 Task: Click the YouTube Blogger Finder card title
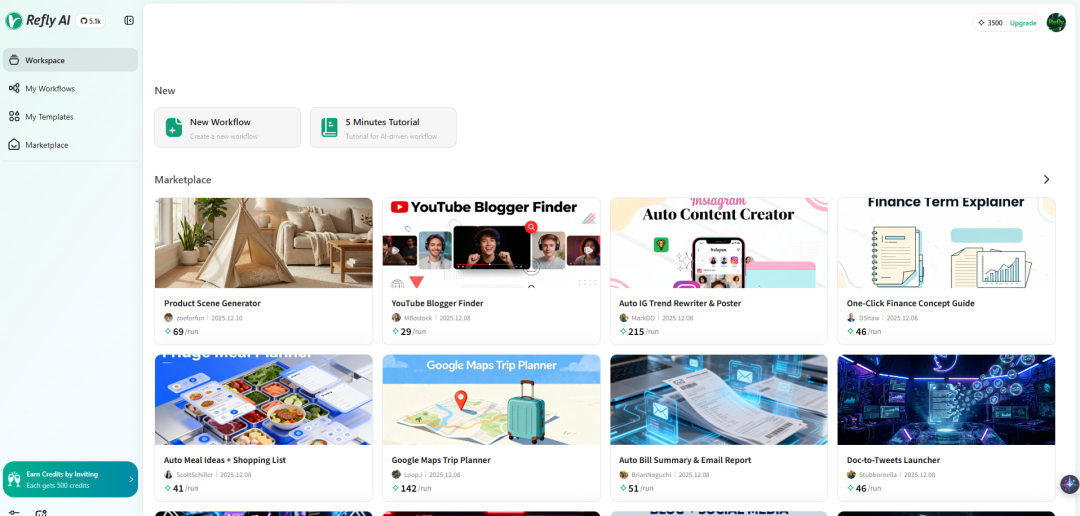point(437,303)
